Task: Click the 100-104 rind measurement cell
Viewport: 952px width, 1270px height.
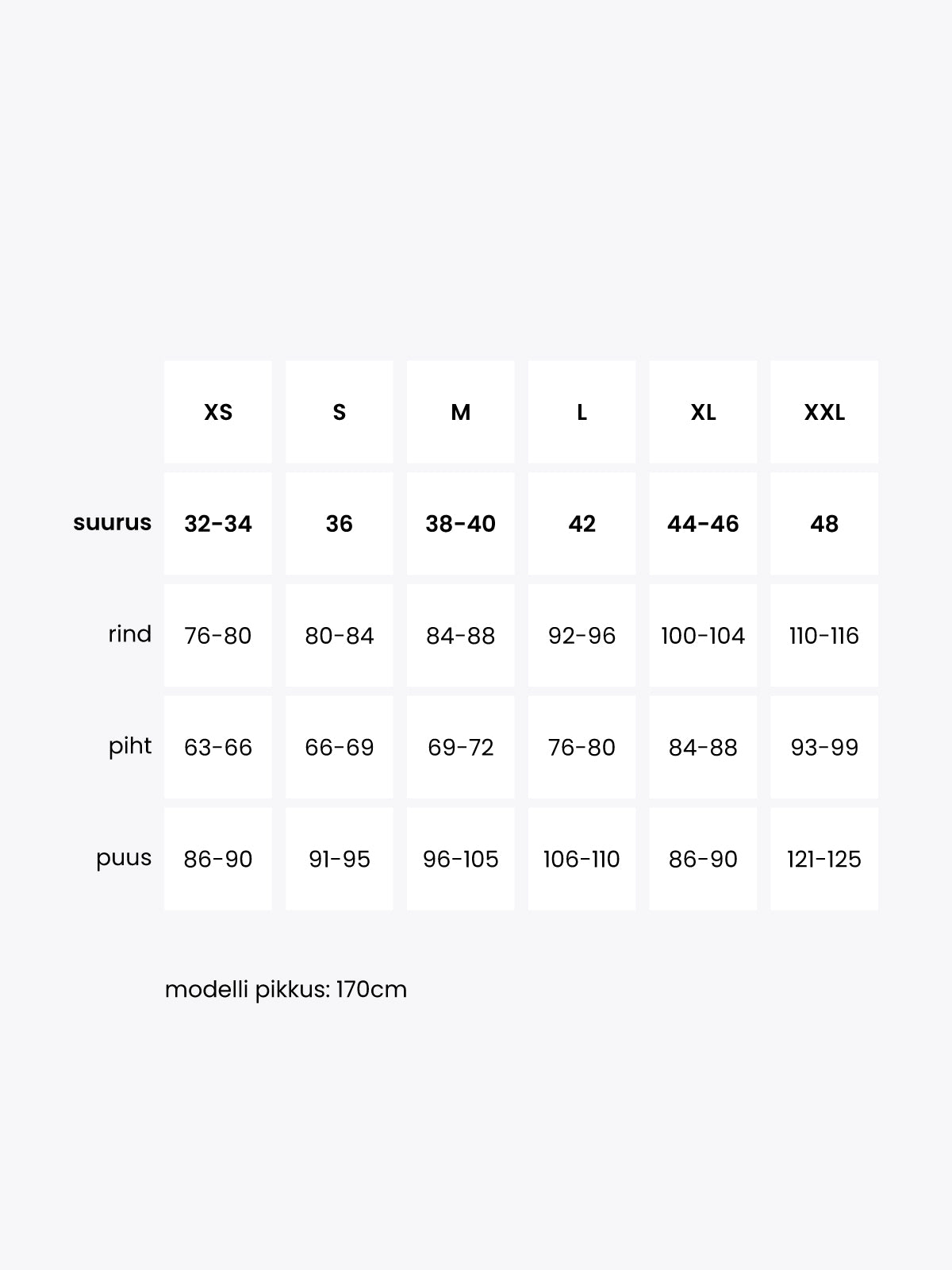Action: (x=703, y=636)
